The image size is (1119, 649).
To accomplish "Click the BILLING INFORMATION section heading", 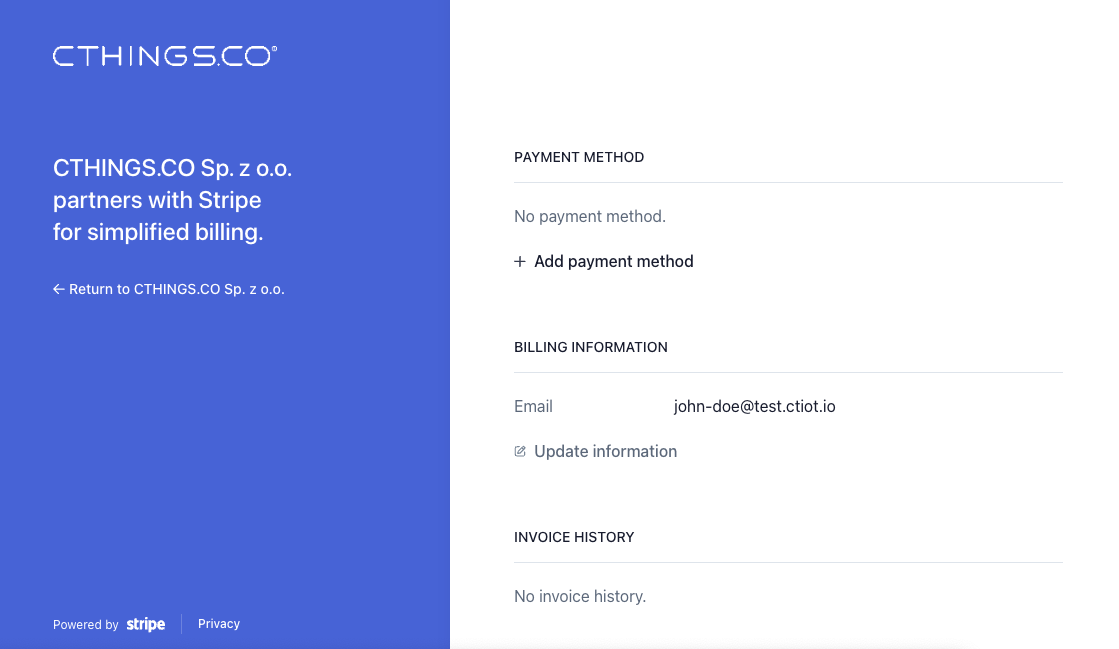I will click(591, 347).
